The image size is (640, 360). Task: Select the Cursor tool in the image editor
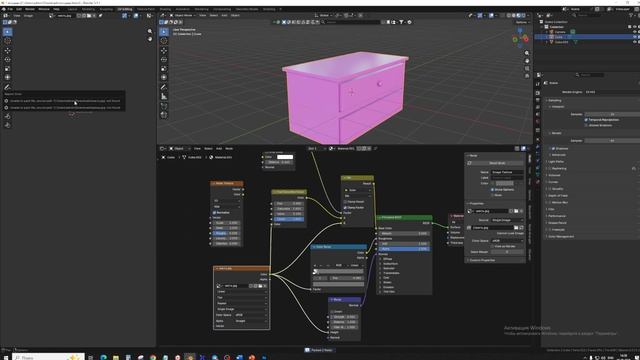point(7,41)
